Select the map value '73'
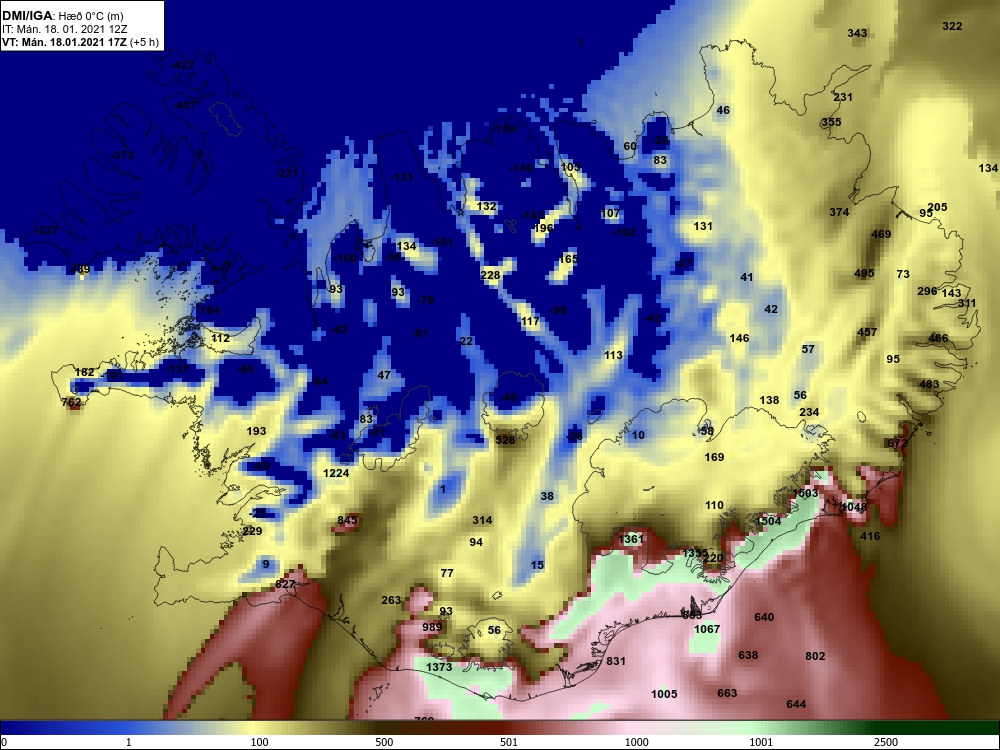This screenshot has width=1000, height=750. (x=903, y=274)
